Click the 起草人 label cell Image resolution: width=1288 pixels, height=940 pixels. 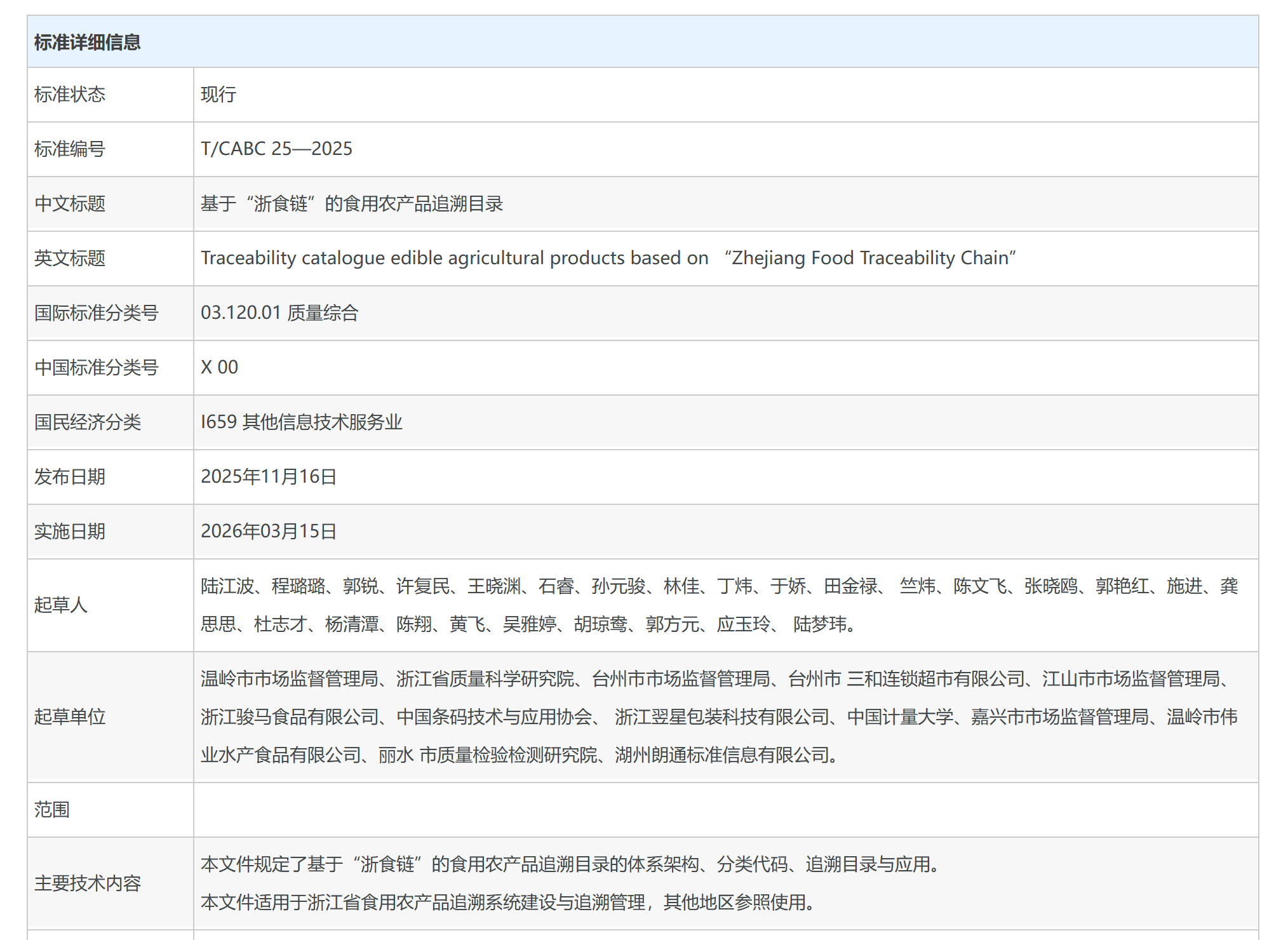60,605
